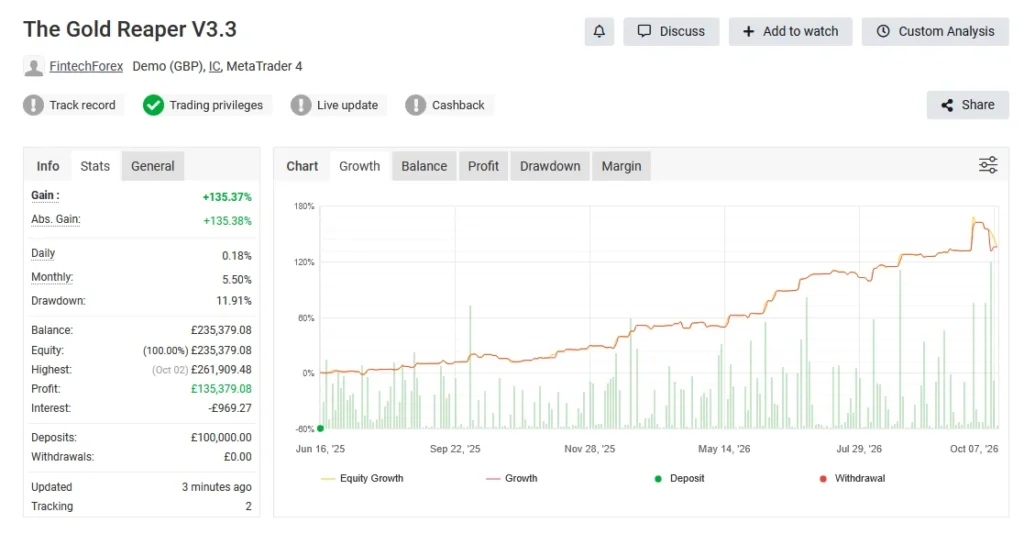This screenshot has height=534, width=1024.
Task: Click the Live update label
Action: pos(347,105)
